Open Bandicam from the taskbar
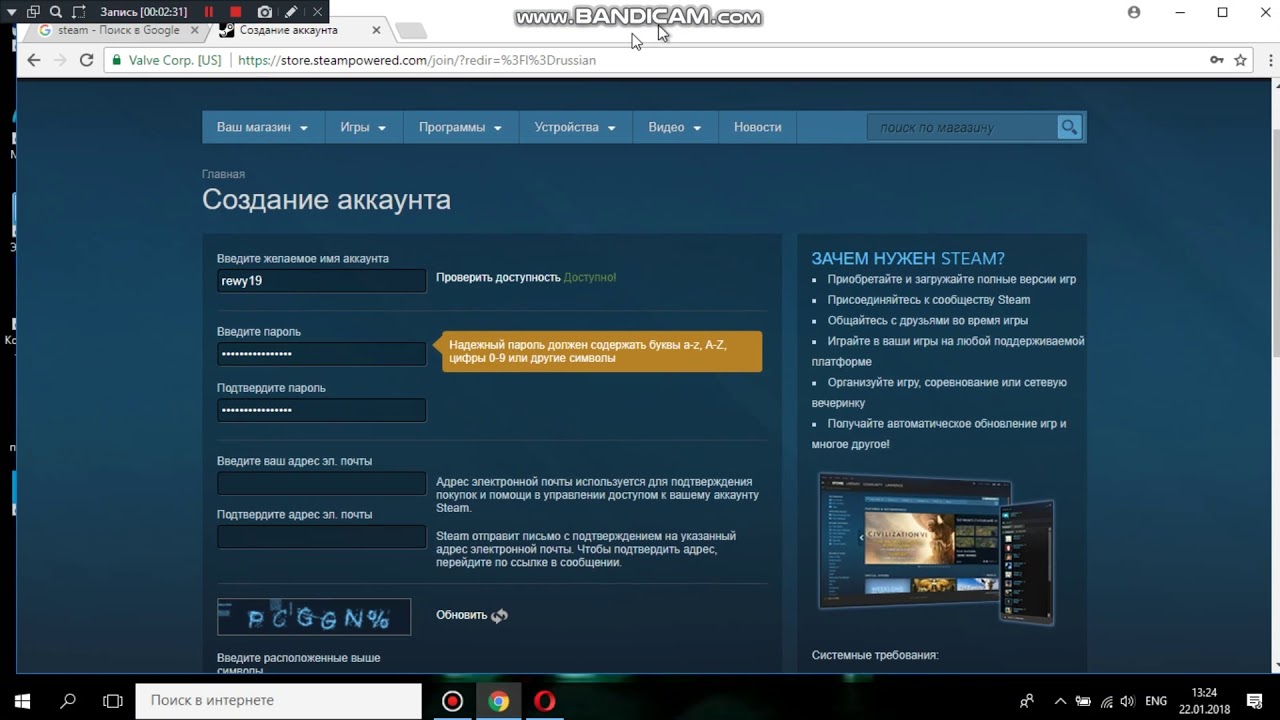1280x720 pixels. click(x=452, y=701)
